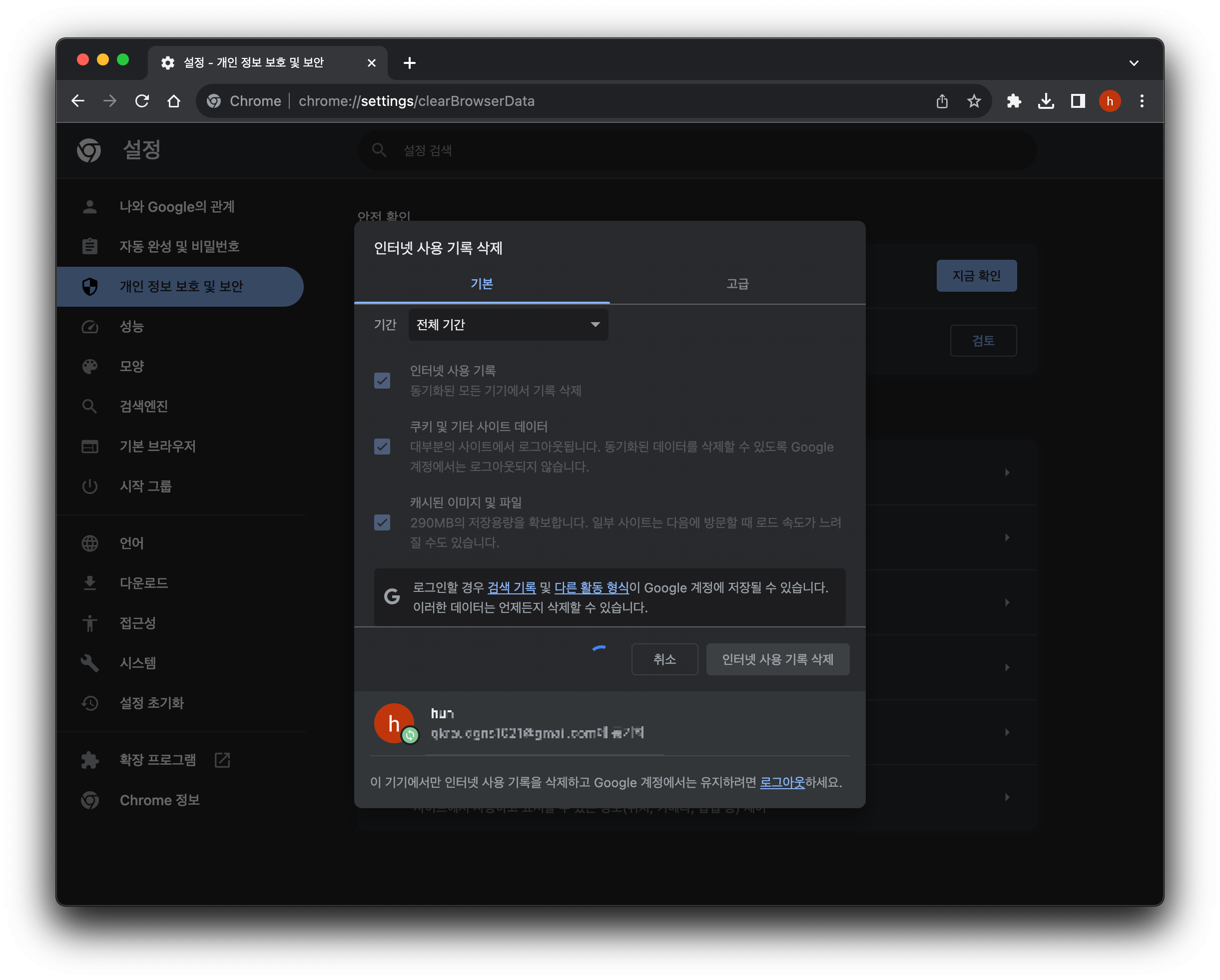Bookmark page with star icon
Image resolution: width=1220 pixels, height=980 pixels.
(973, 101)
